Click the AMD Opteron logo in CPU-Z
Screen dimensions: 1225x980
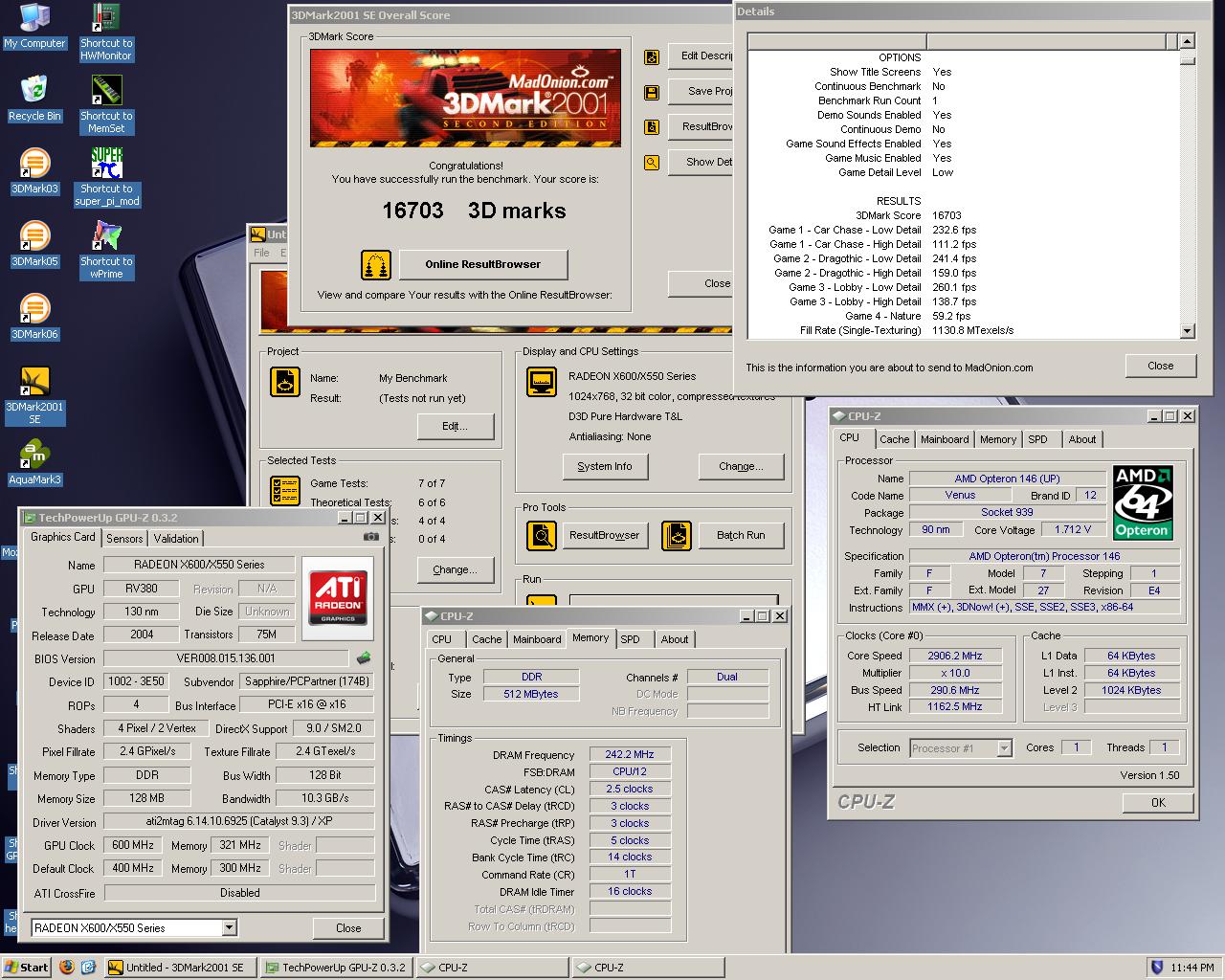coord(1143,502)
